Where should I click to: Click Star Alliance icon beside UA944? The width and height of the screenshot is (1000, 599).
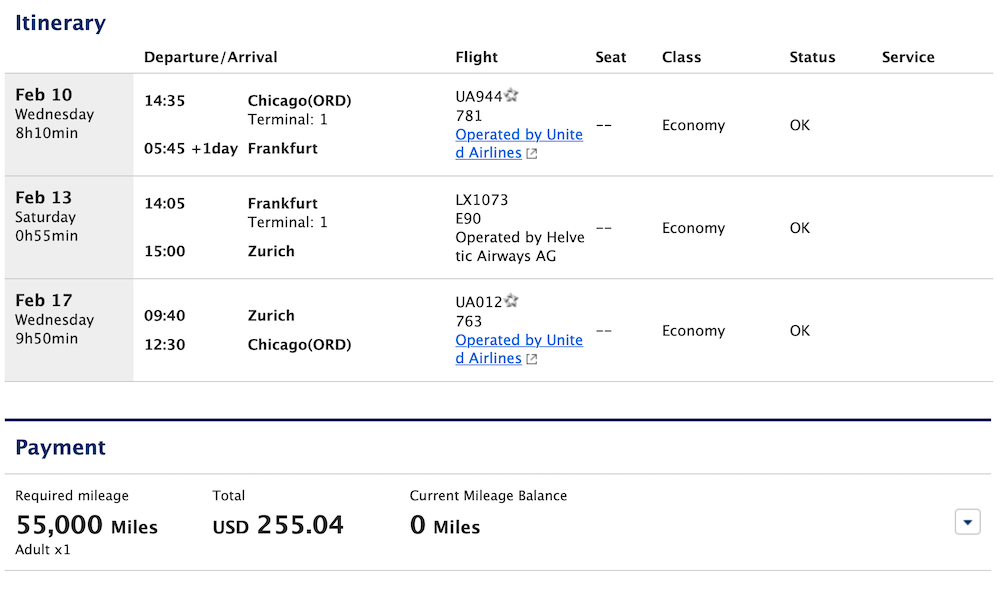[512, 97]
